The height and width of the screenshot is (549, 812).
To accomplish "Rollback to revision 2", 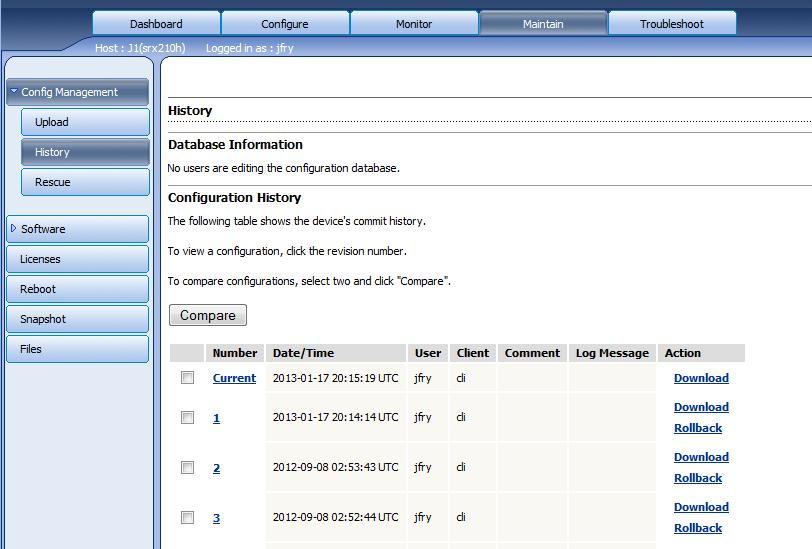I will coord(698,478).
